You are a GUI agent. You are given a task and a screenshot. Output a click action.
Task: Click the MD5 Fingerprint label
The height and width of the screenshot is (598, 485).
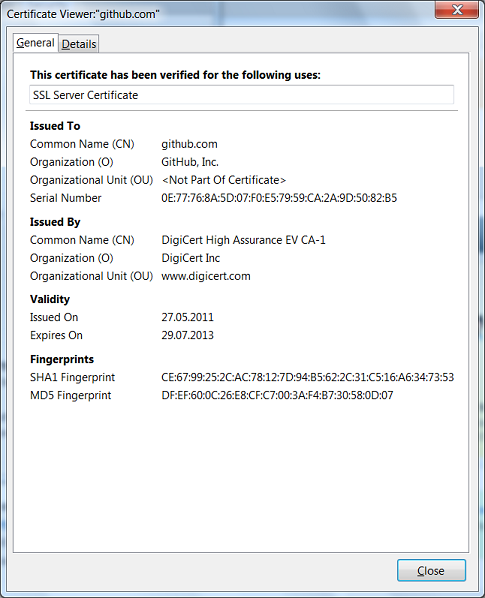(x=71, y=395)
